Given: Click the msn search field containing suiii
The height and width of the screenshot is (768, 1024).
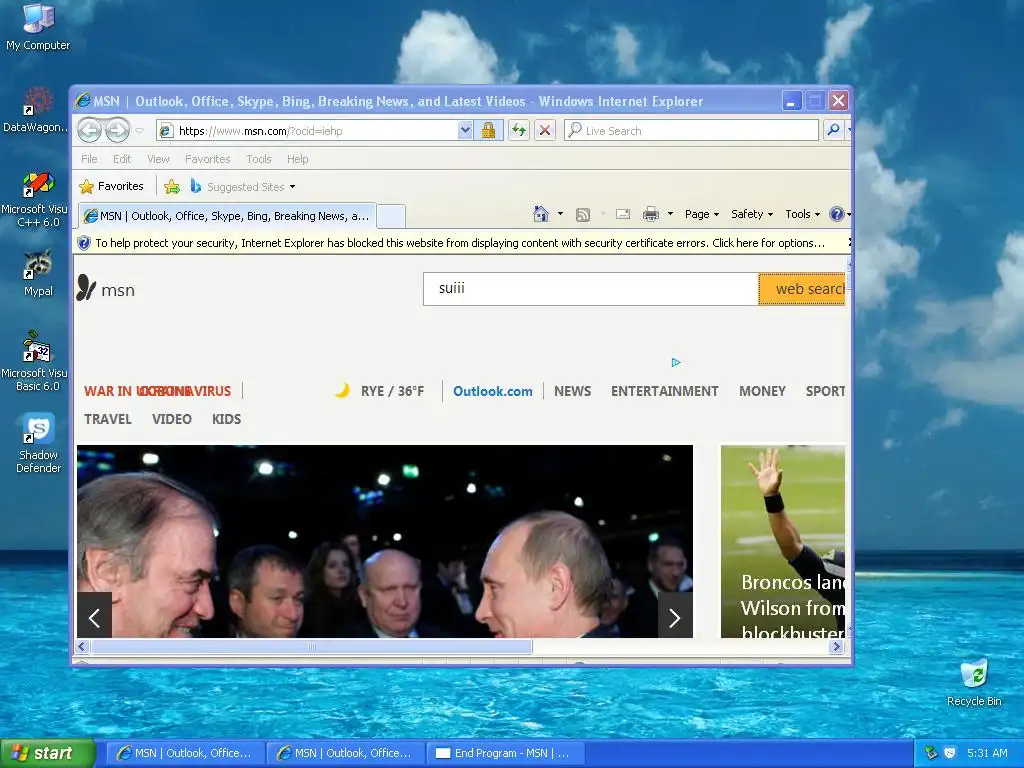Looking at the screenshot, I should point(590,289).
